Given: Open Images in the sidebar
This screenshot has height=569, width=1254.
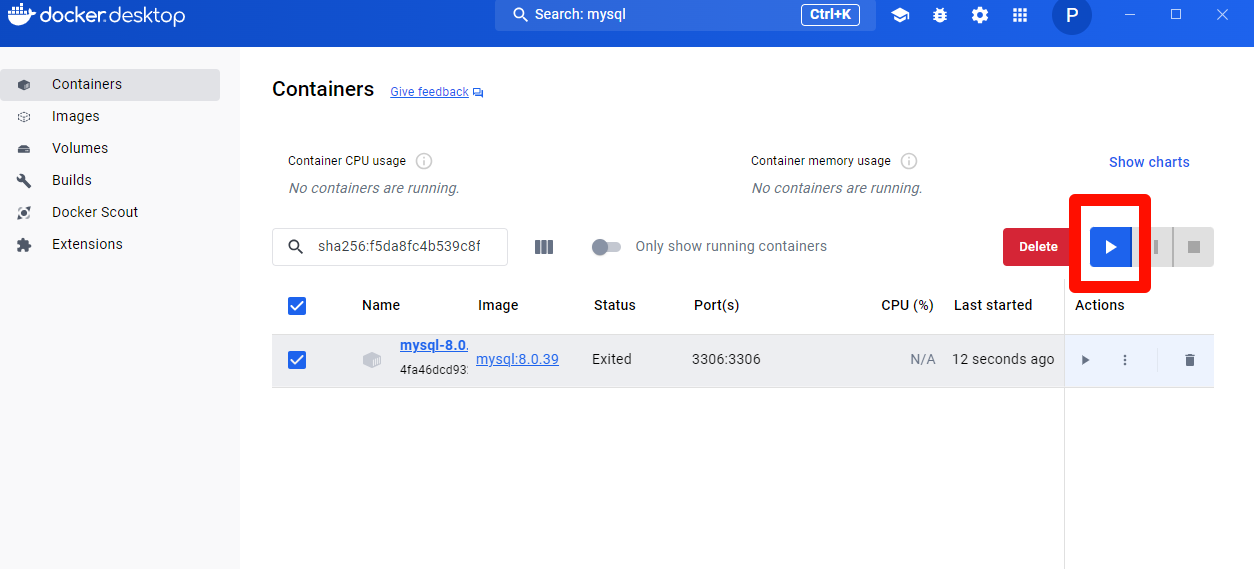Looking at the screenshot, I should [x=110, y=117].
